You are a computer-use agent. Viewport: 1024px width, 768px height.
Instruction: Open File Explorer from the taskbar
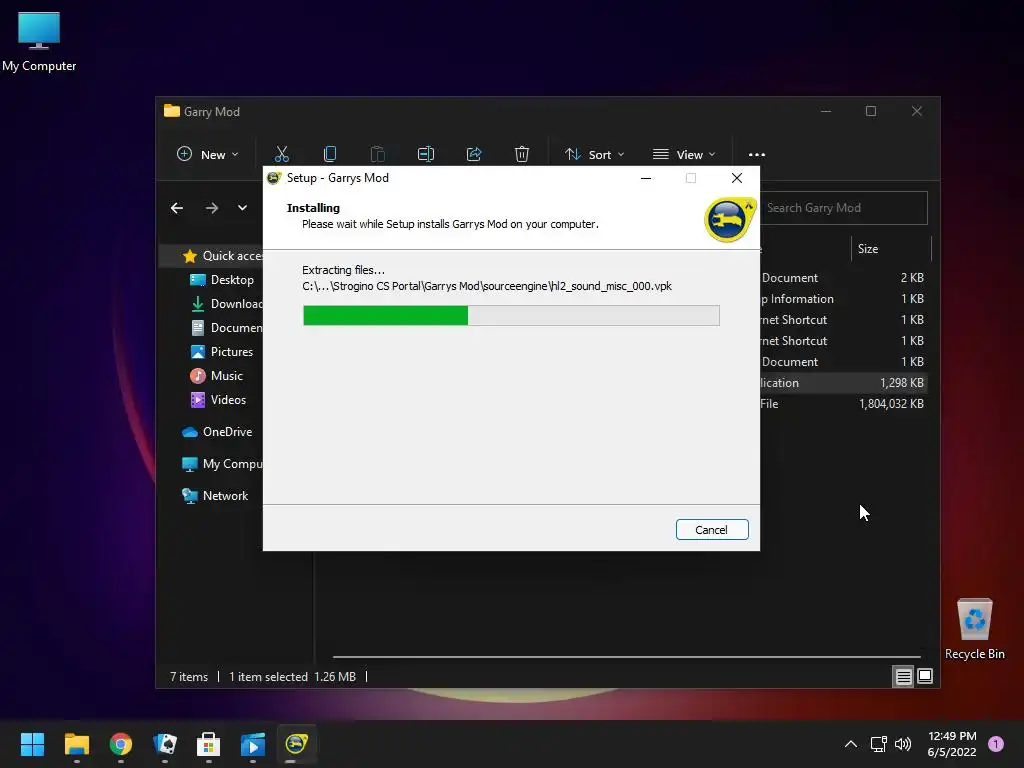point(76,744)
